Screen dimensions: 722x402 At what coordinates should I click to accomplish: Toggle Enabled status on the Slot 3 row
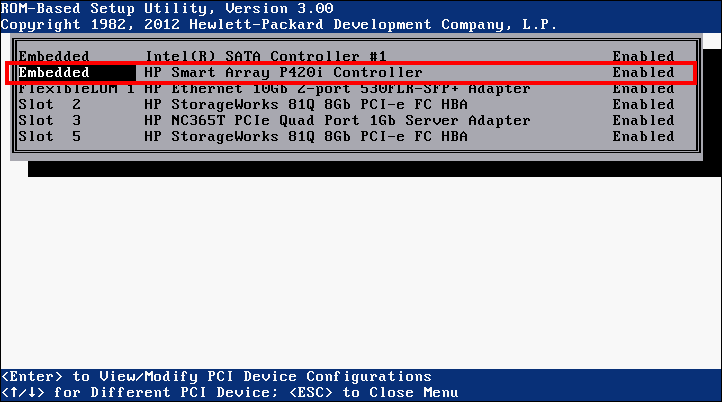(x=643, y=120)
